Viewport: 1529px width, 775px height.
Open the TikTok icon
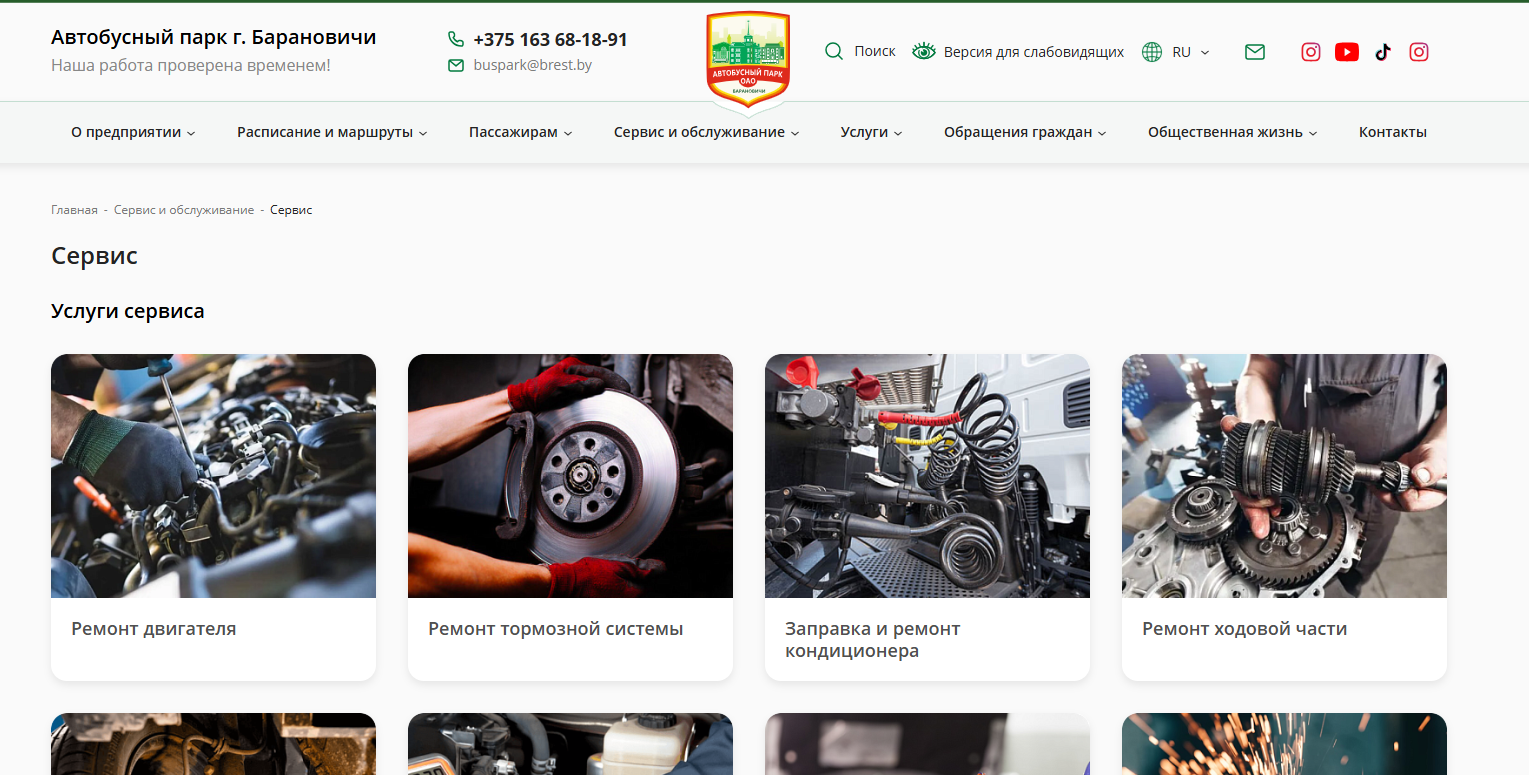click(1383, 52)
